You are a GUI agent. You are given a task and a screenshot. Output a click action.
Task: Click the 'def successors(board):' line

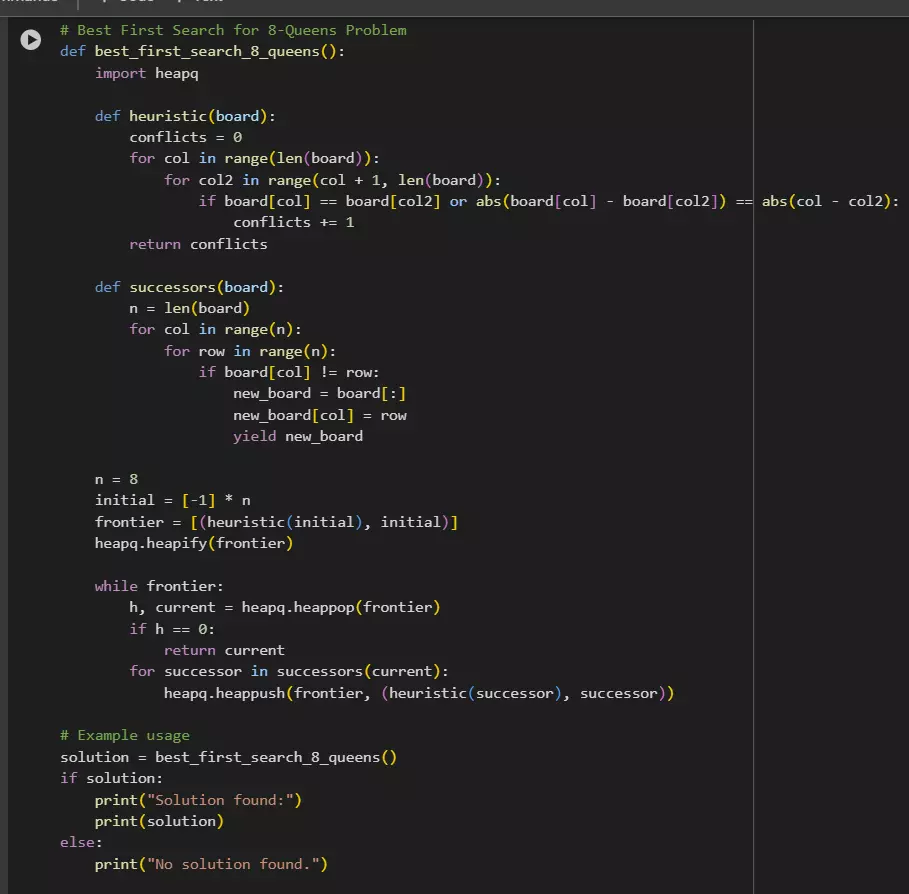click(189, 287)
